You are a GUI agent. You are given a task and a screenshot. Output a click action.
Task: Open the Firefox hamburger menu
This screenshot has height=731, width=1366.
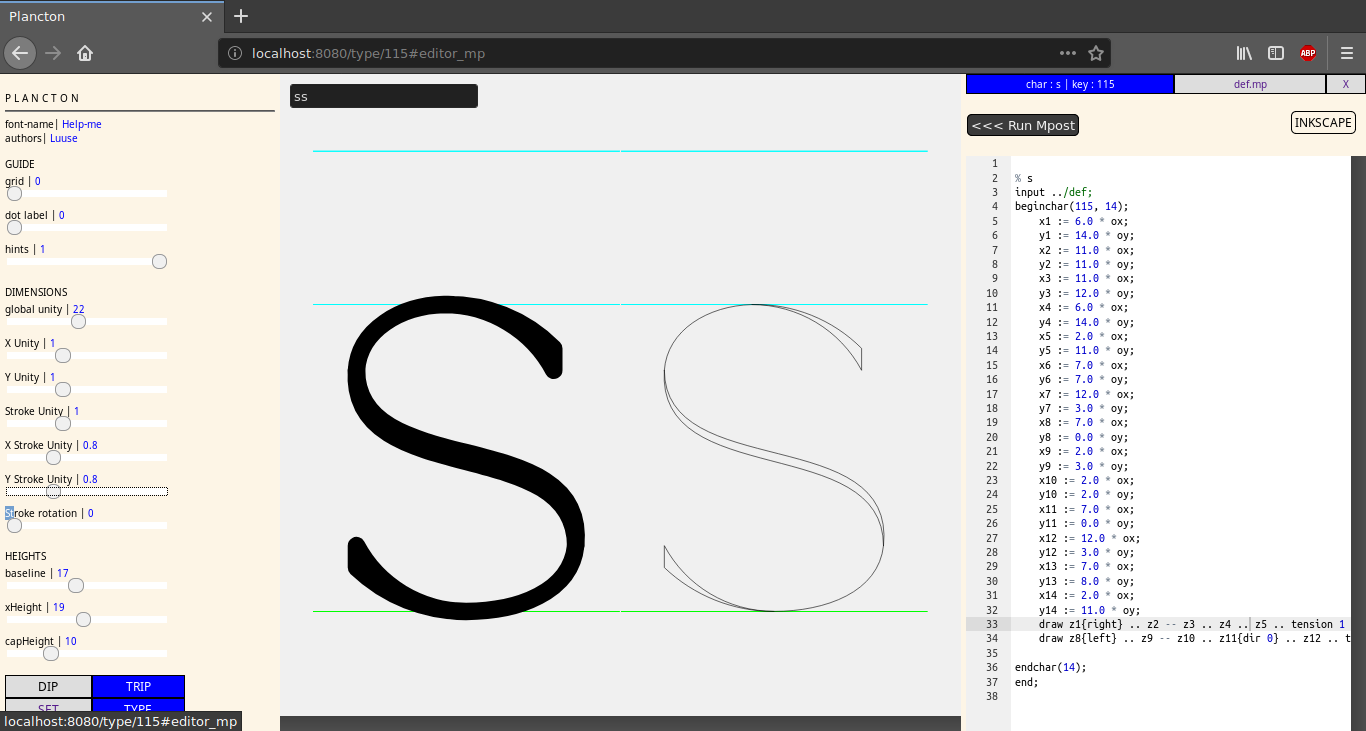pyautogui.click(x=1346, y=53)
